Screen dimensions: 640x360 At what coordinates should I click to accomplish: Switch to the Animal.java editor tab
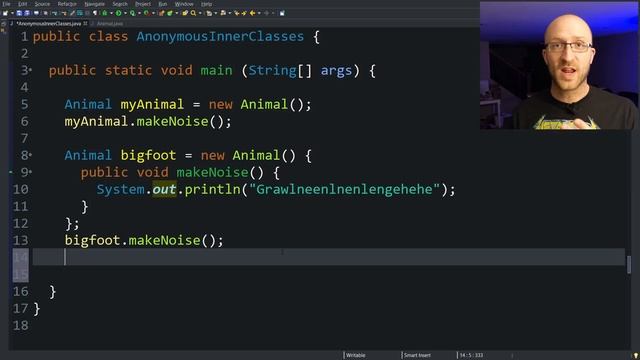coord(107,24)
